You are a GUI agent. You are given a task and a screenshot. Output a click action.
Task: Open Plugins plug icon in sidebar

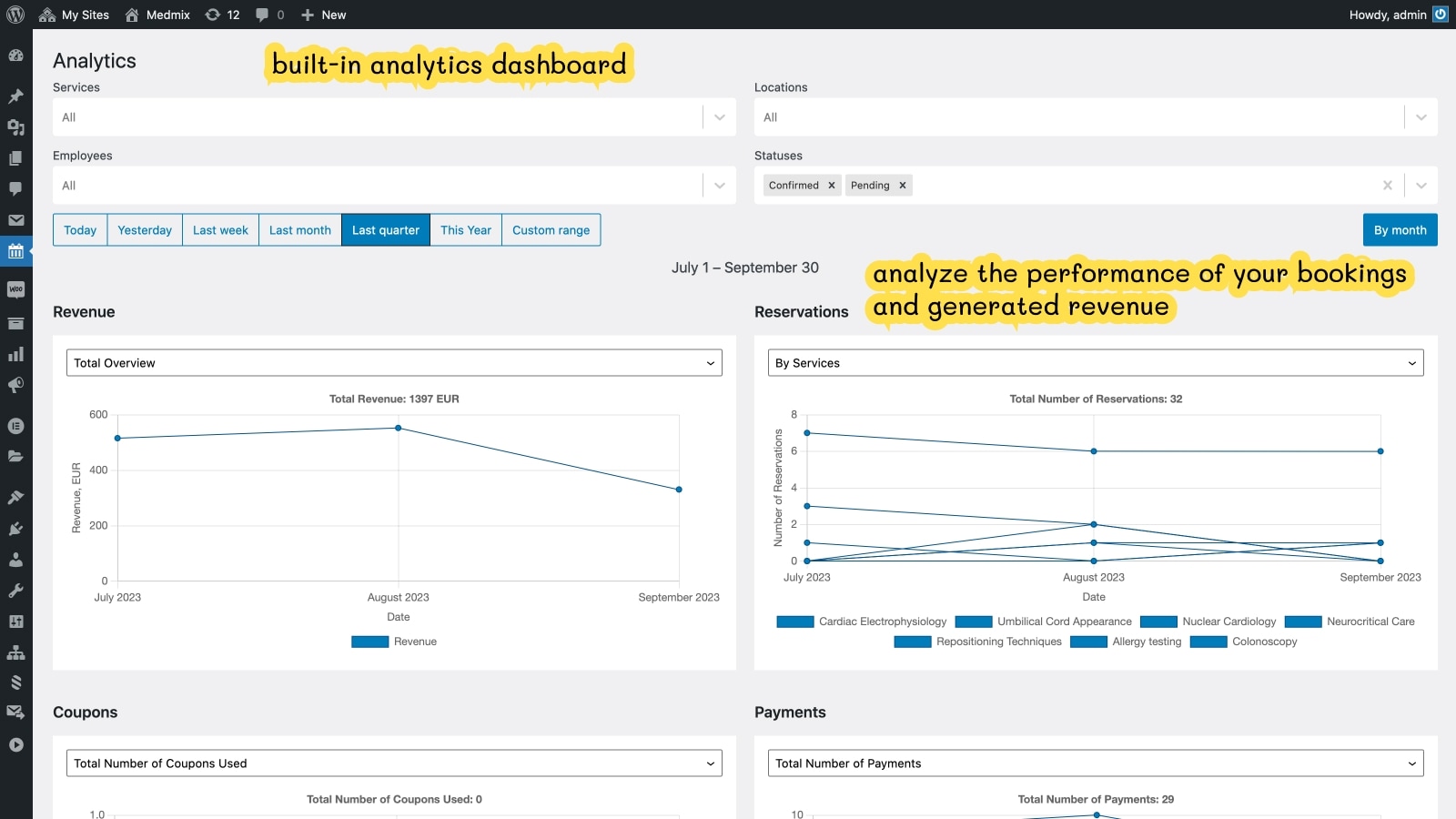pos(15,528)
